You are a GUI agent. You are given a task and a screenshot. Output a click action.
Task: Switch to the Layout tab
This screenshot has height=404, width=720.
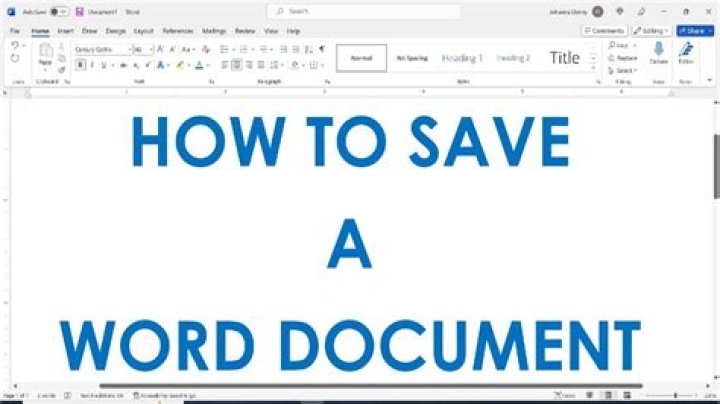[143, 31]
